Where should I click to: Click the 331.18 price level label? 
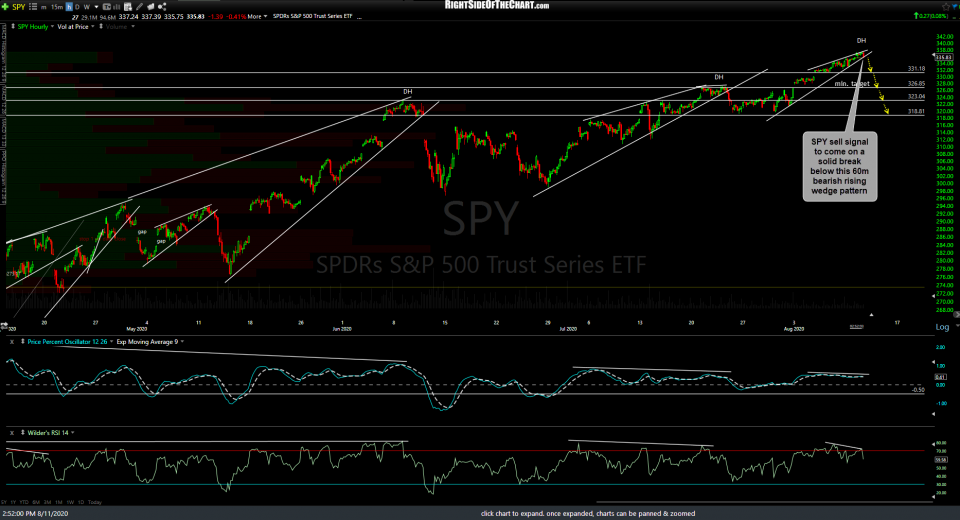click(x=916, y=69)
